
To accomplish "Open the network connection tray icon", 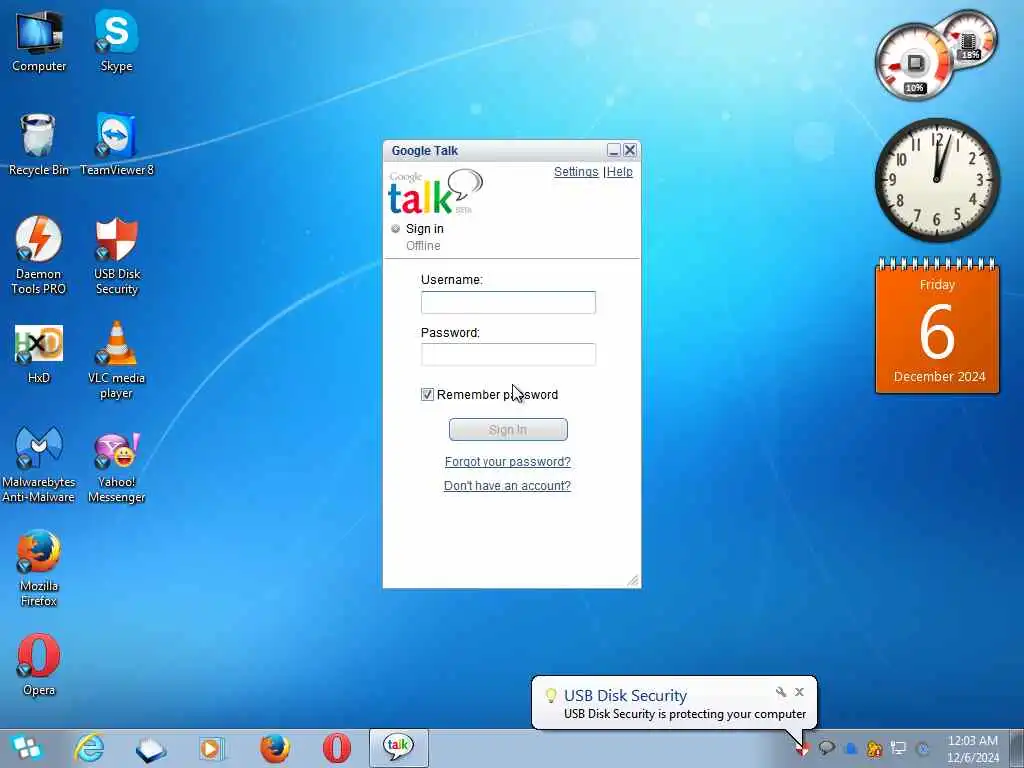I will coord(899,748).
